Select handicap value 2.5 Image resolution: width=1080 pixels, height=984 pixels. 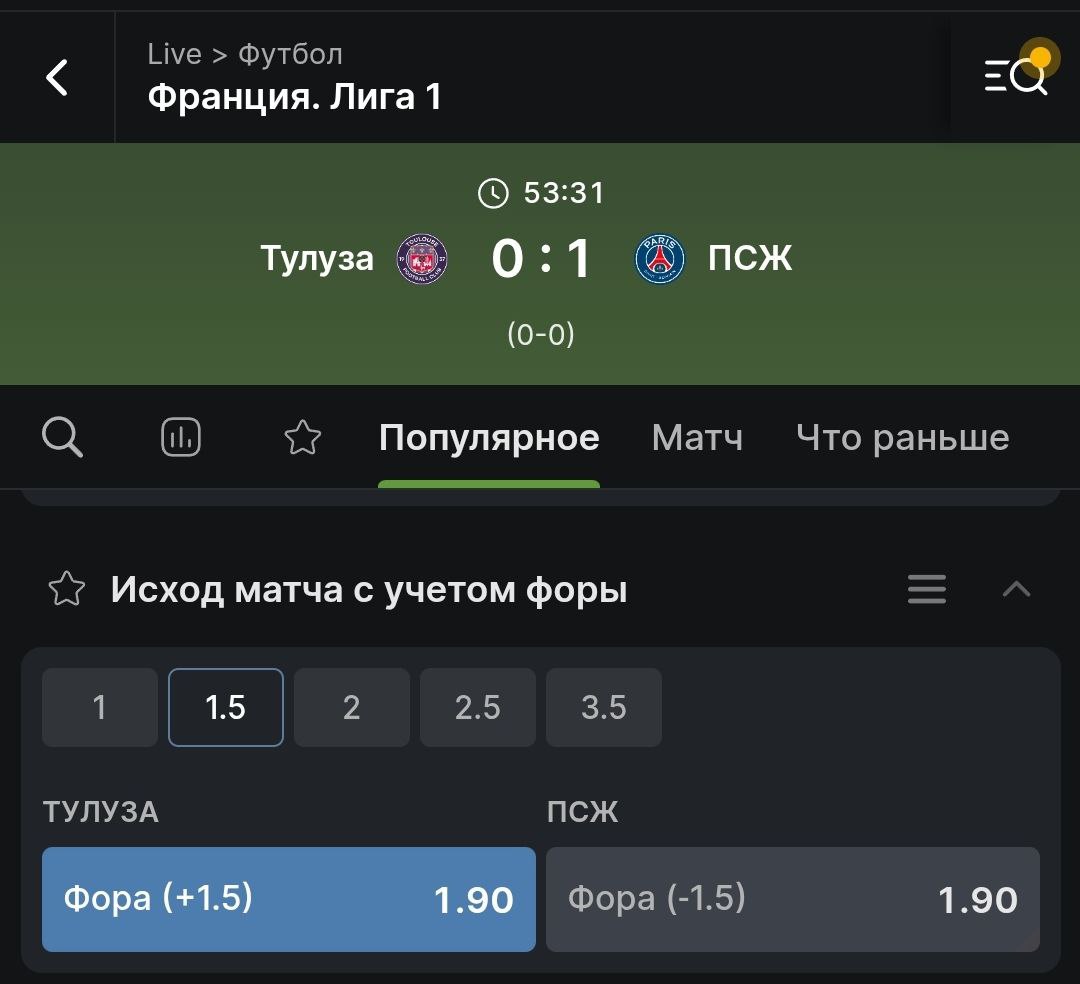tap(478, 707)
